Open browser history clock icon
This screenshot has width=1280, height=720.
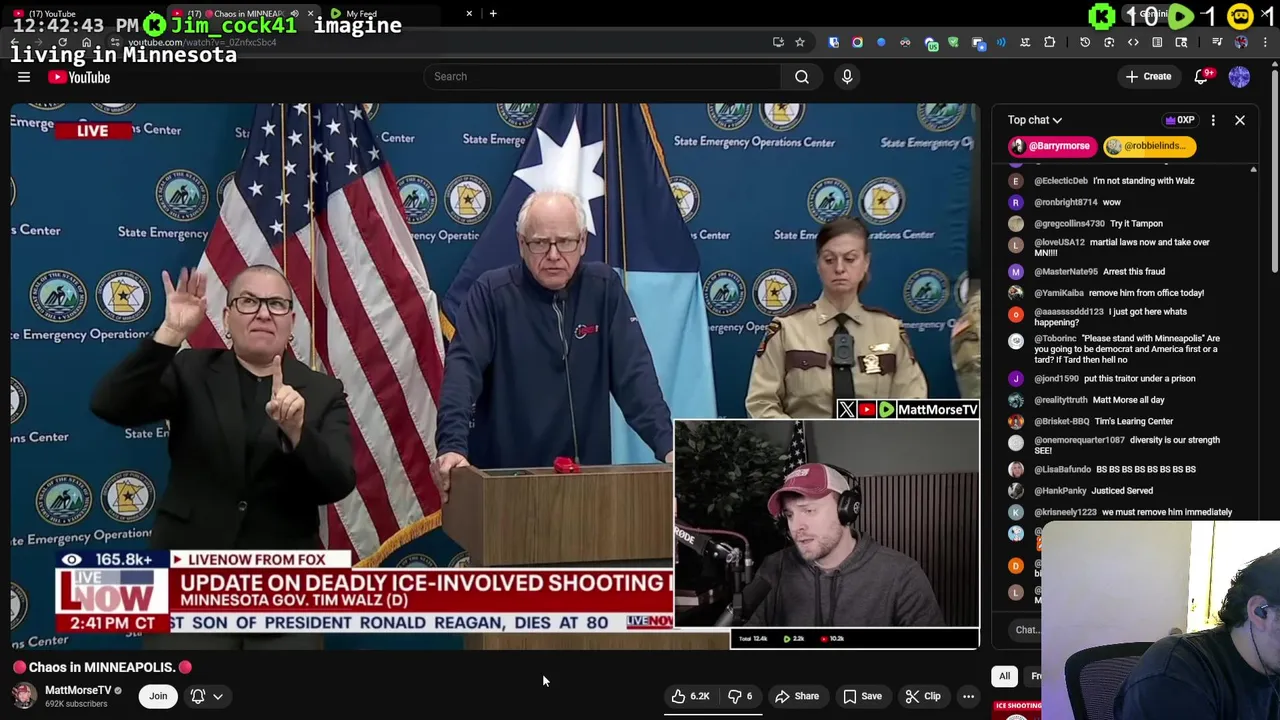[1085, 42]
